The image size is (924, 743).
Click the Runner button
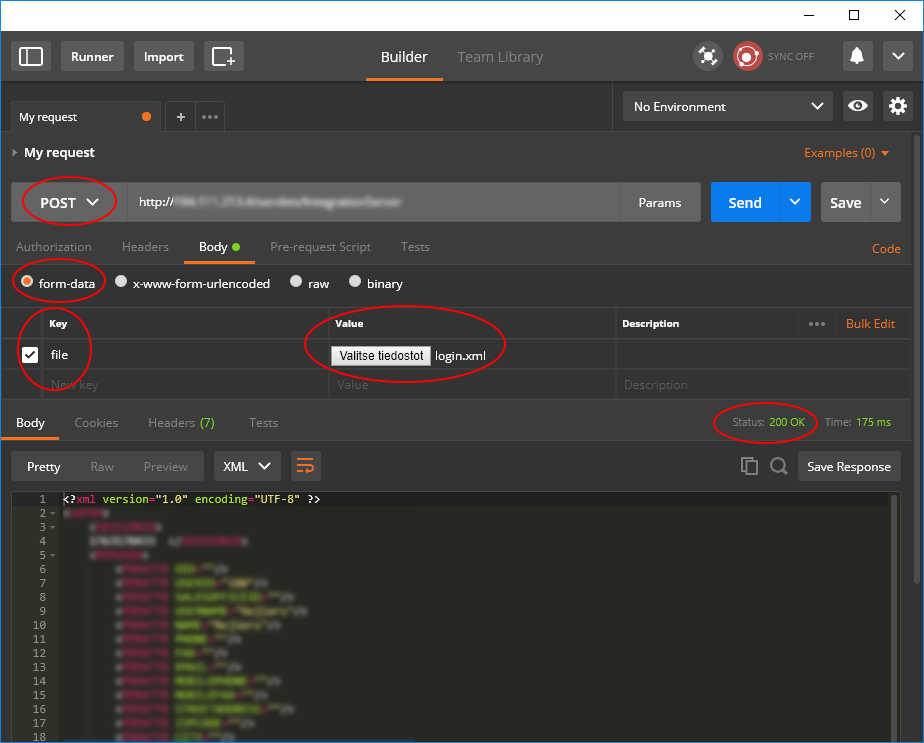point(92,57)
